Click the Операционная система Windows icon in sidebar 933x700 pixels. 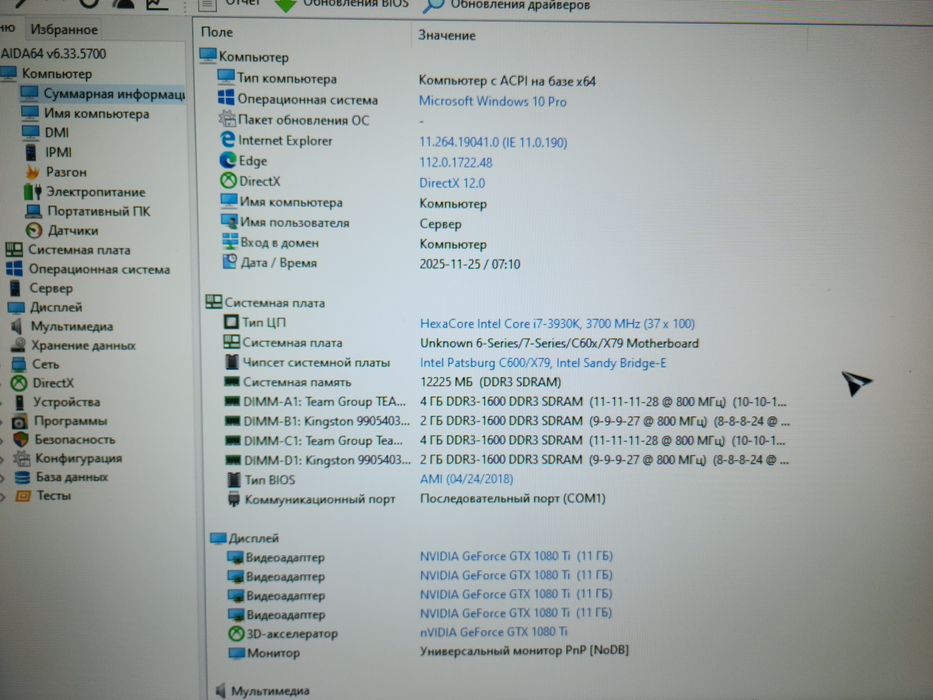click(x=14, y=269)
